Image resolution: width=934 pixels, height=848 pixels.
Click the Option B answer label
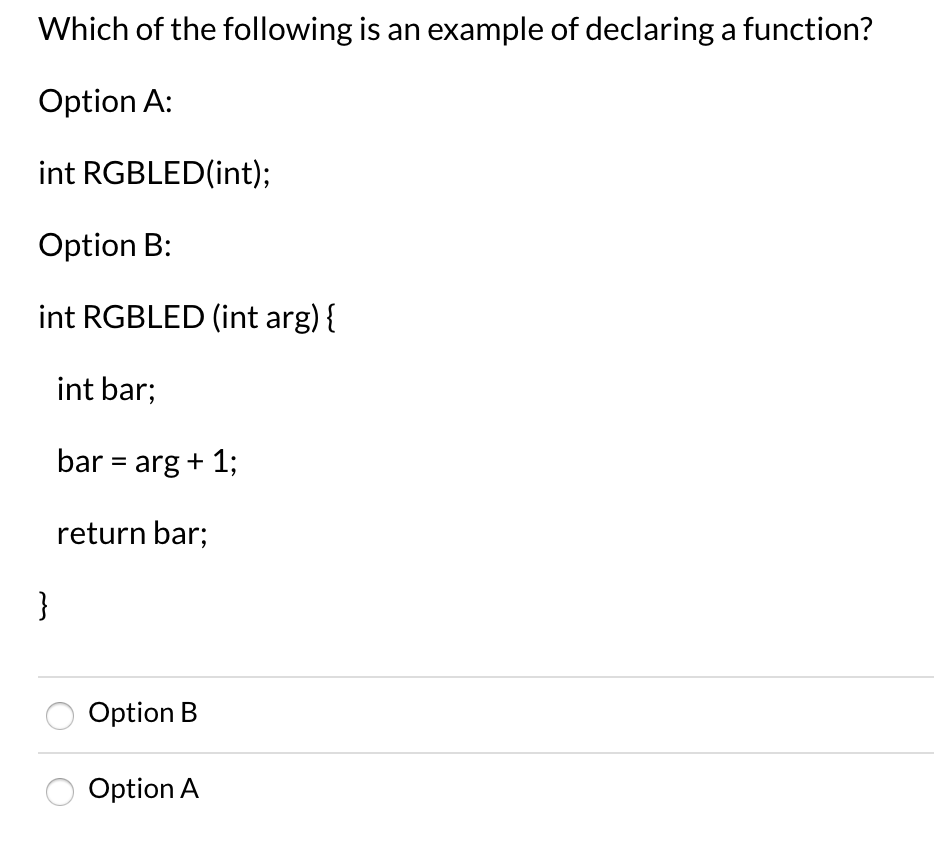(x=144, y=714)
